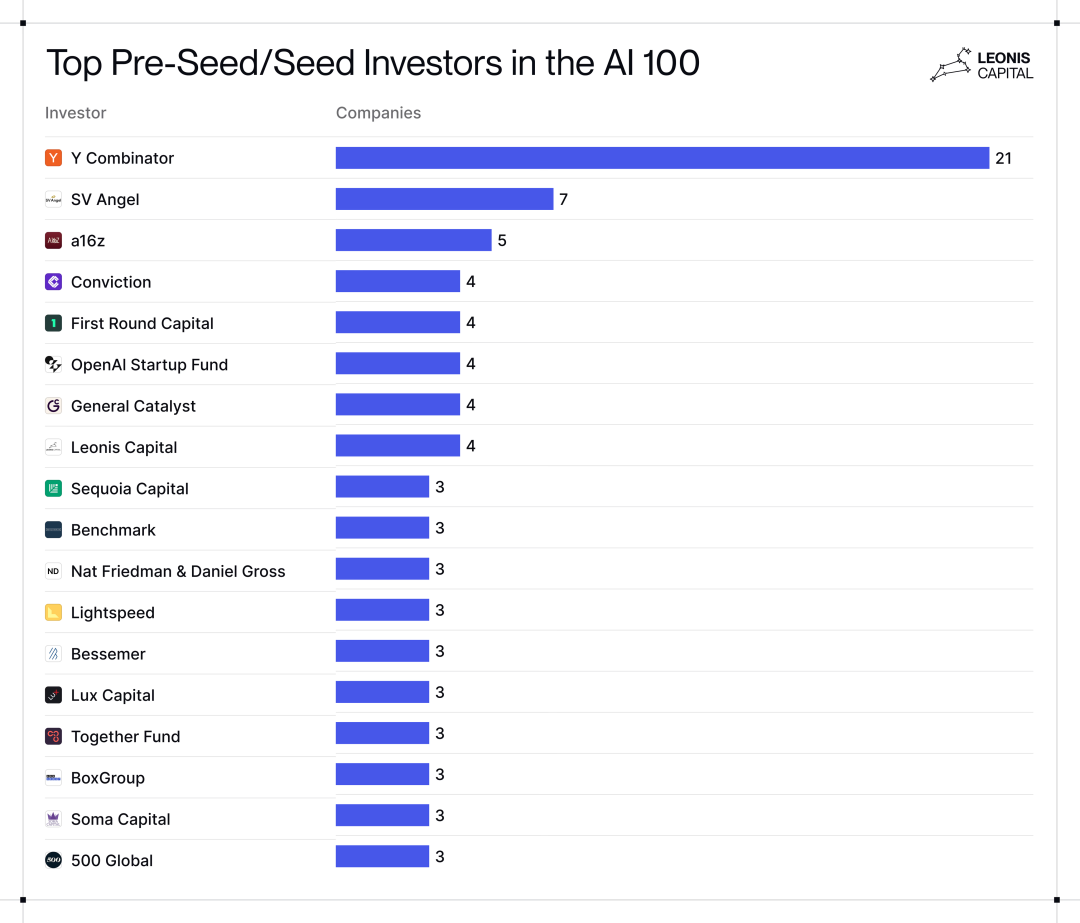Click the 500 Global round logo icon
This screenshot has height=923, width=1080.
click(x=53, y=860)
